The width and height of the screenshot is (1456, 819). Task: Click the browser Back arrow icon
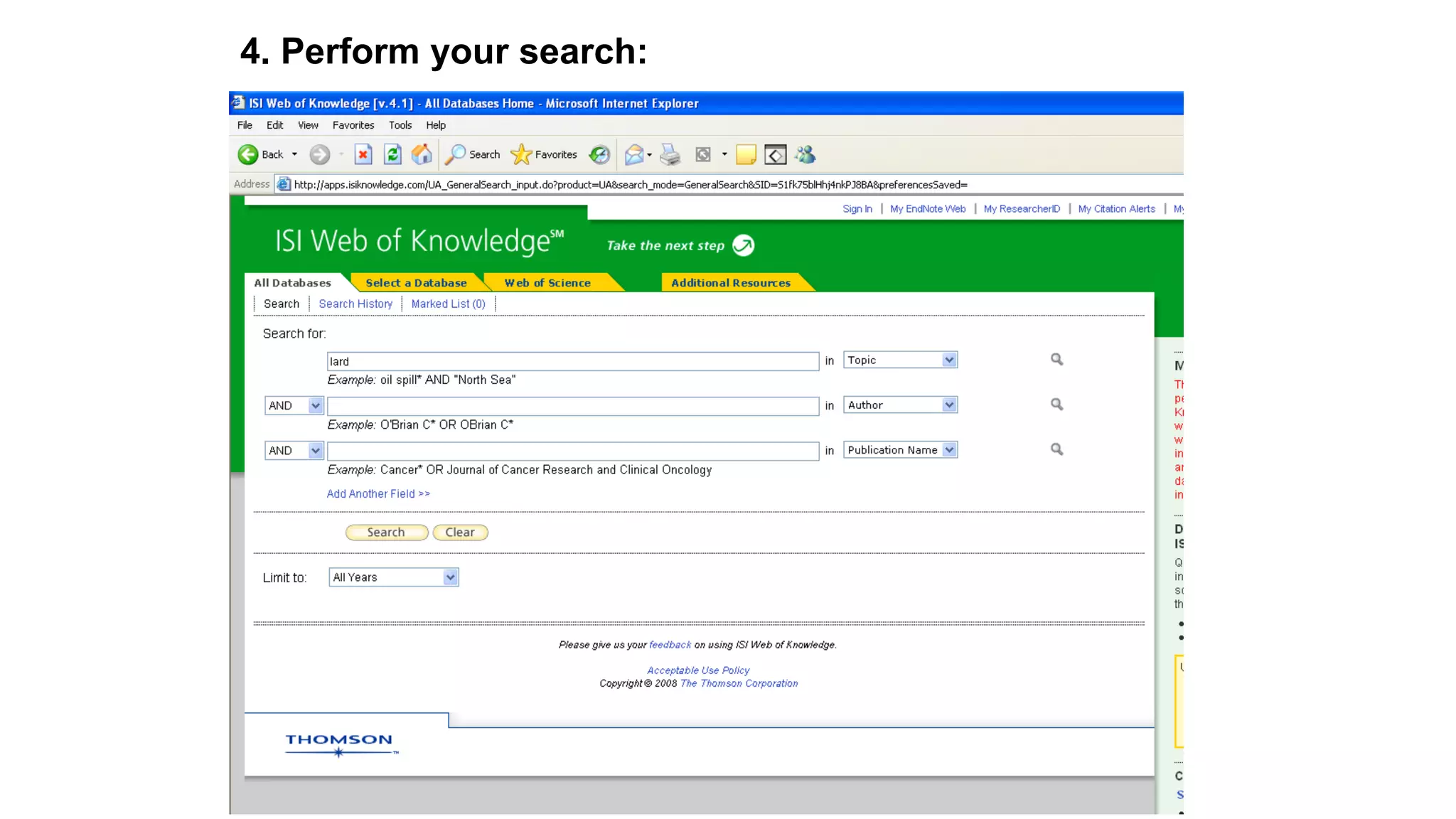[247, 154]
